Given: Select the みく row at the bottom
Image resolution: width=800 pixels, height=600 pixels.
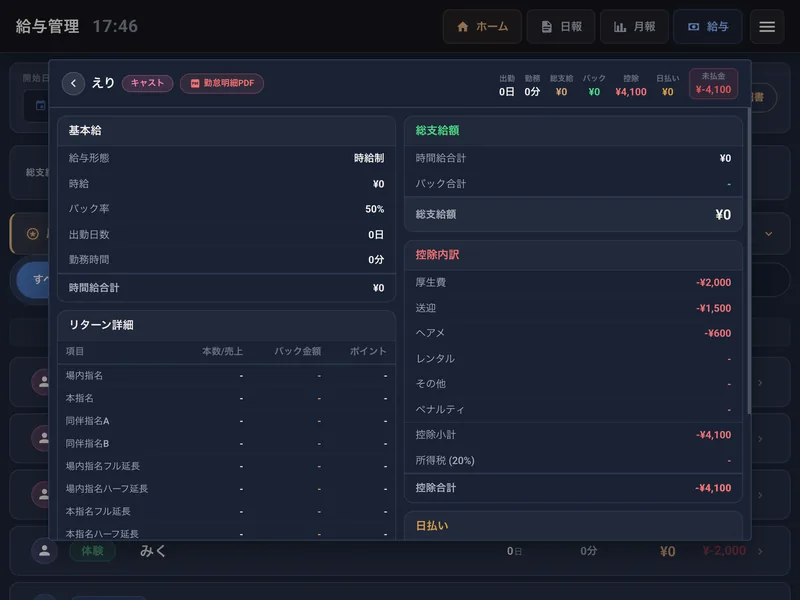Looking at the screenshot, I should (400, 550).
